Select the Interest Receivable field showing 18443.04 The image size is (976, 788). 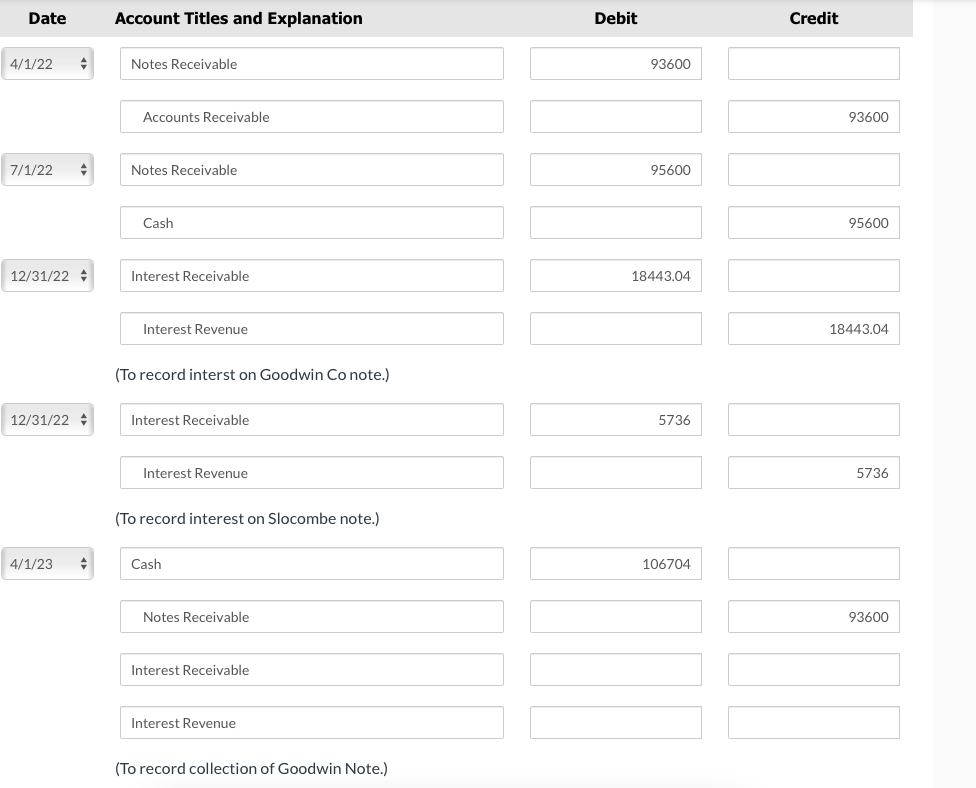coord(615,275)
